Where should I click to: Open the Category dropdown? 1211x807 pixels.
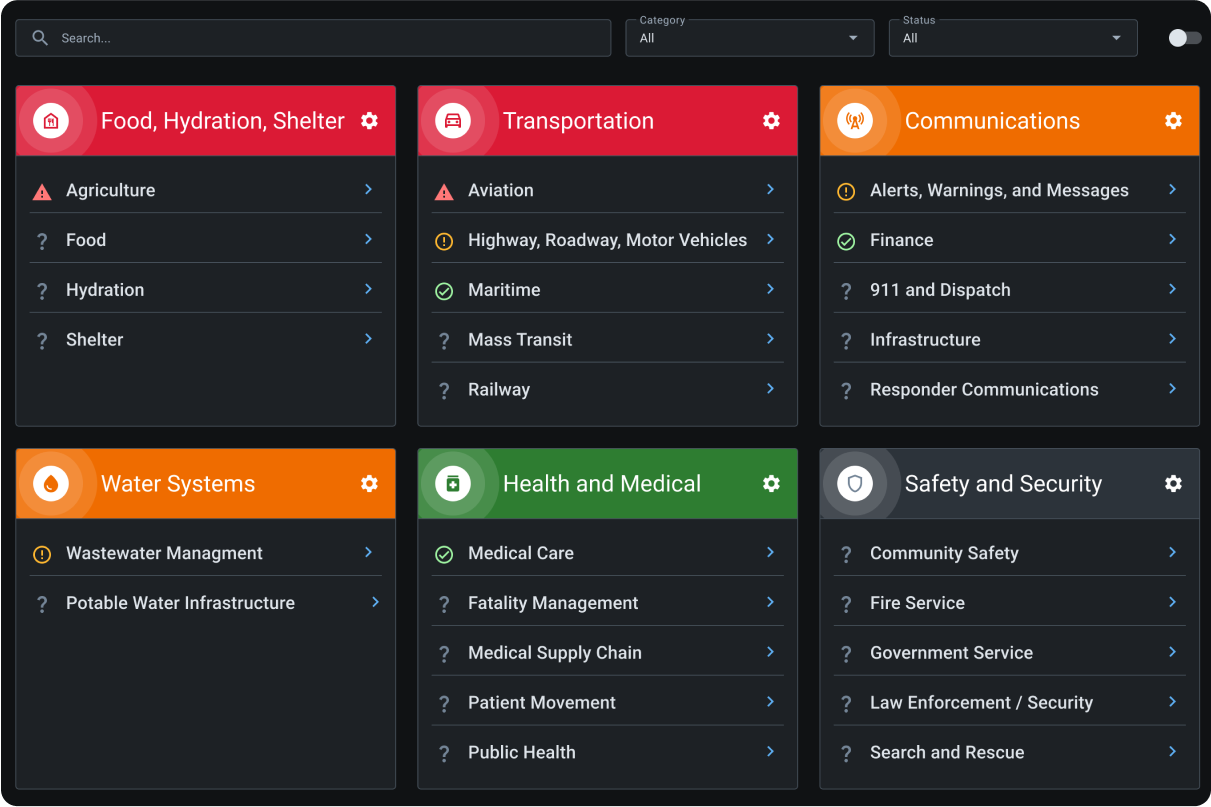(x=749, y=38)
